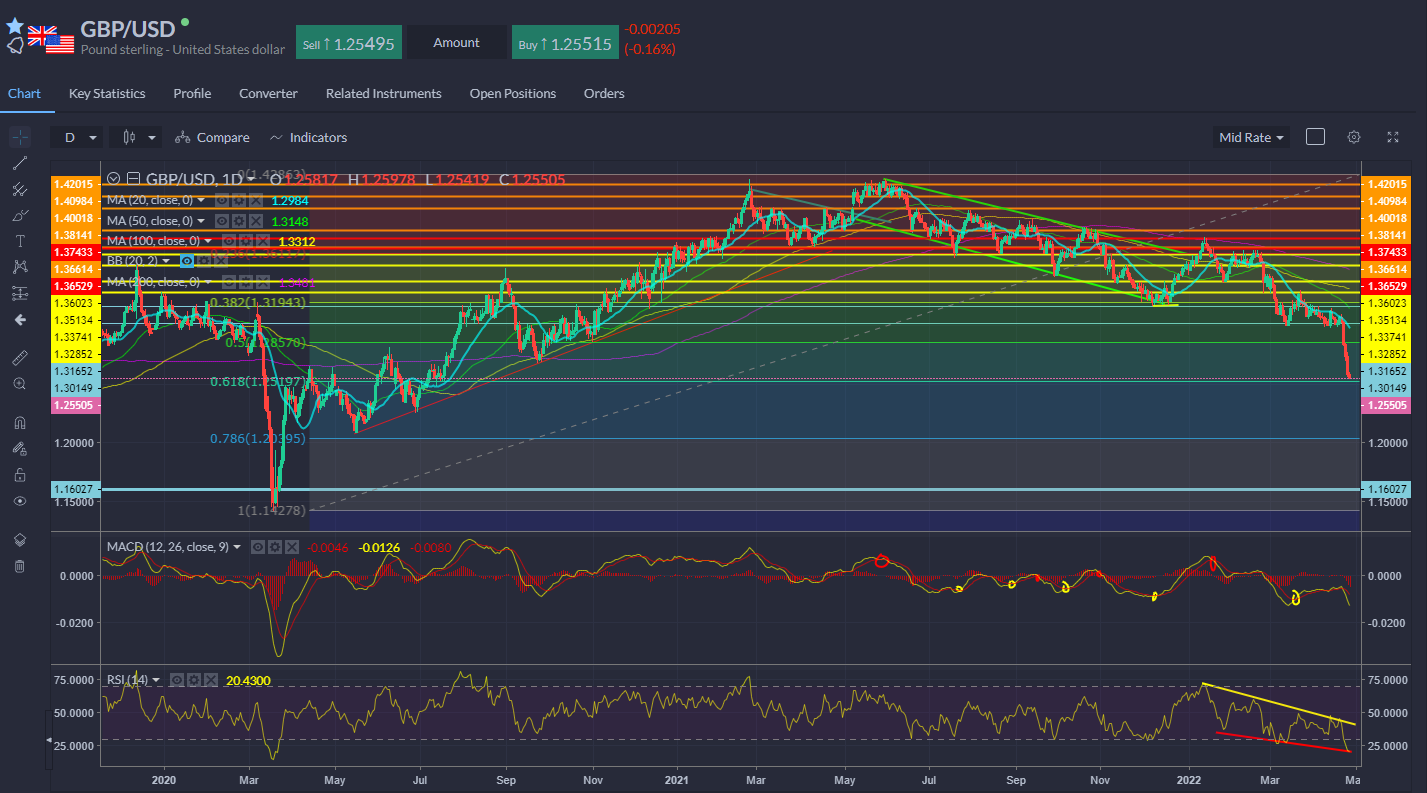
Task: Delete drawings with the trash icon
Action: (19, 566)
